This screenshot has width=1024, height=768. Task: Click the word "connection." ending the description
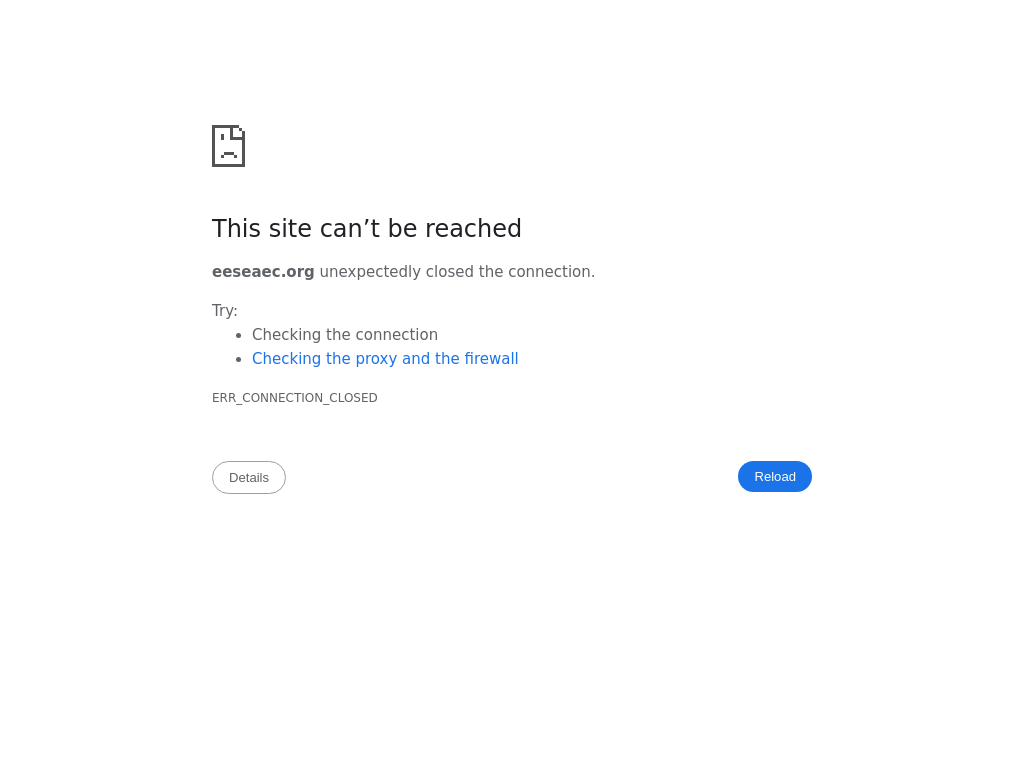[552, 272]
